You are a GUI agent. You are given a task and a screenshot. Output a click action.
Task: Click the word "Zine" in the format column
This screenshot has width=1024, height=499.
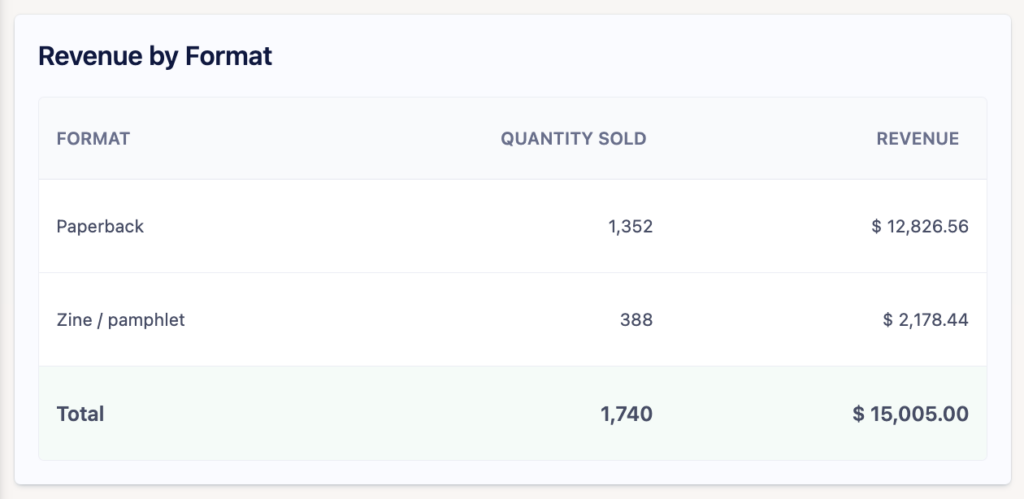[x=76, y=320]
